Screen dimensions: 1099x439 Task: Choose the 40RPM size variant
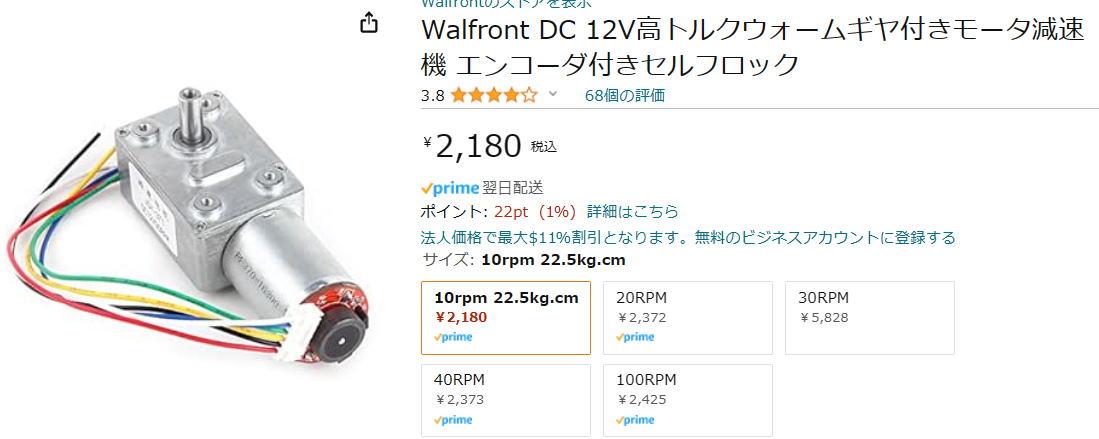506,400
